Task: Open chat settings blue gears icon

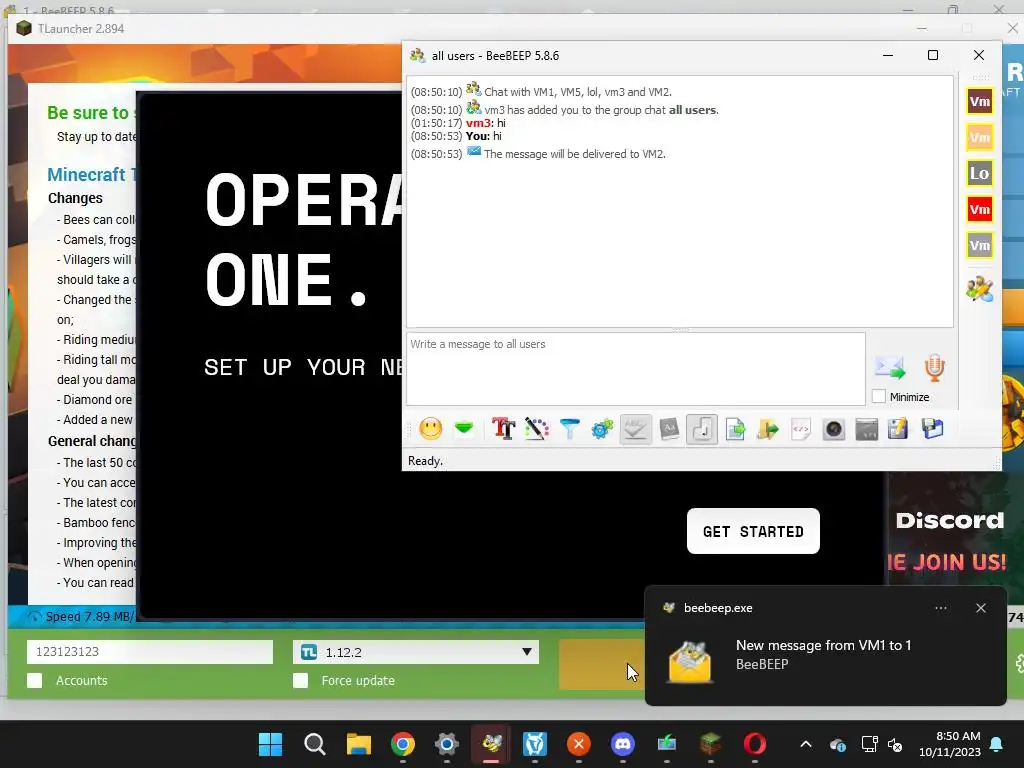Action: [602, 429]
